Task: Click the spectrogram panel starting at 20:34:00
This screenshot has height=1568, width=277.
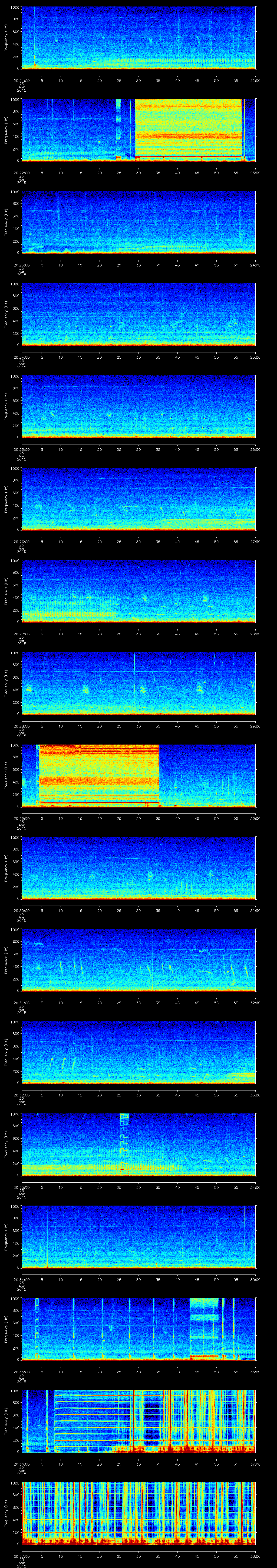Action: (x=138, y=1237)
